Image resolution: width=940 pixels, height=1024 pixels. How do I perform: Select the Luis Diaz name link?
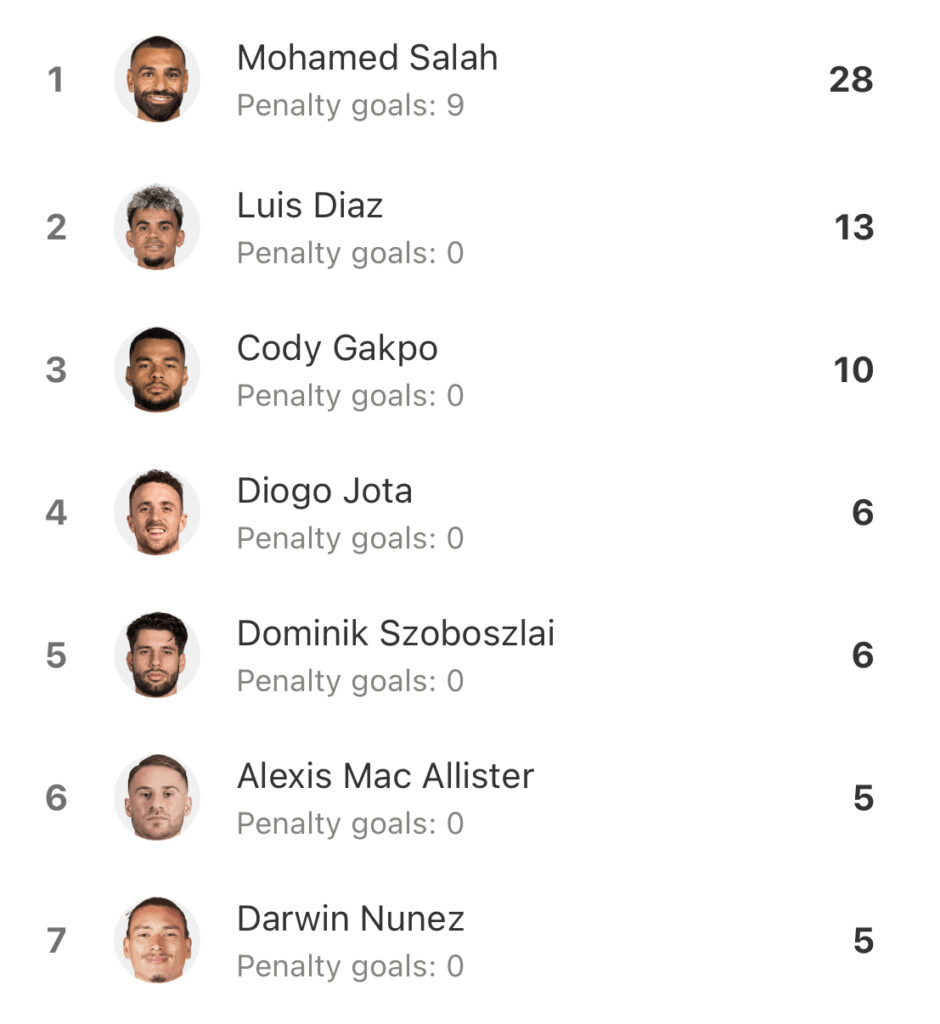tap(310, 205)
